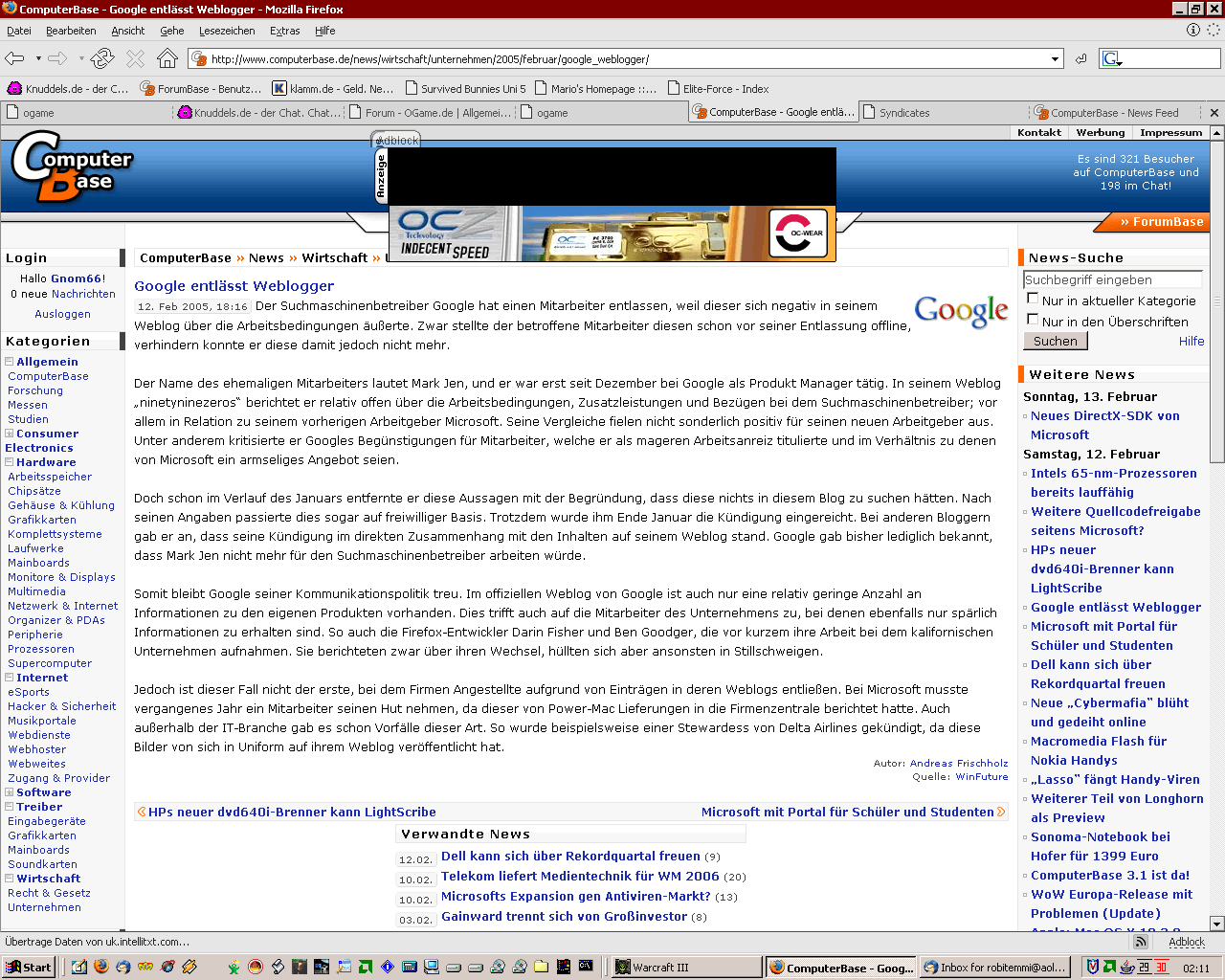Open the Datei menu
The height and width of the screenshot is (980, 1225).
[19, 31]
